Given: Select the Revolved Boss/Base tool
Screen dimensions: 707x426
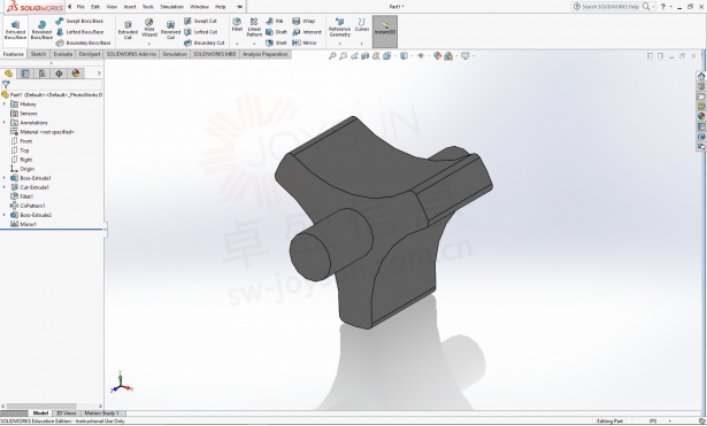Looking at the screenshot, I should click(41, 30).
